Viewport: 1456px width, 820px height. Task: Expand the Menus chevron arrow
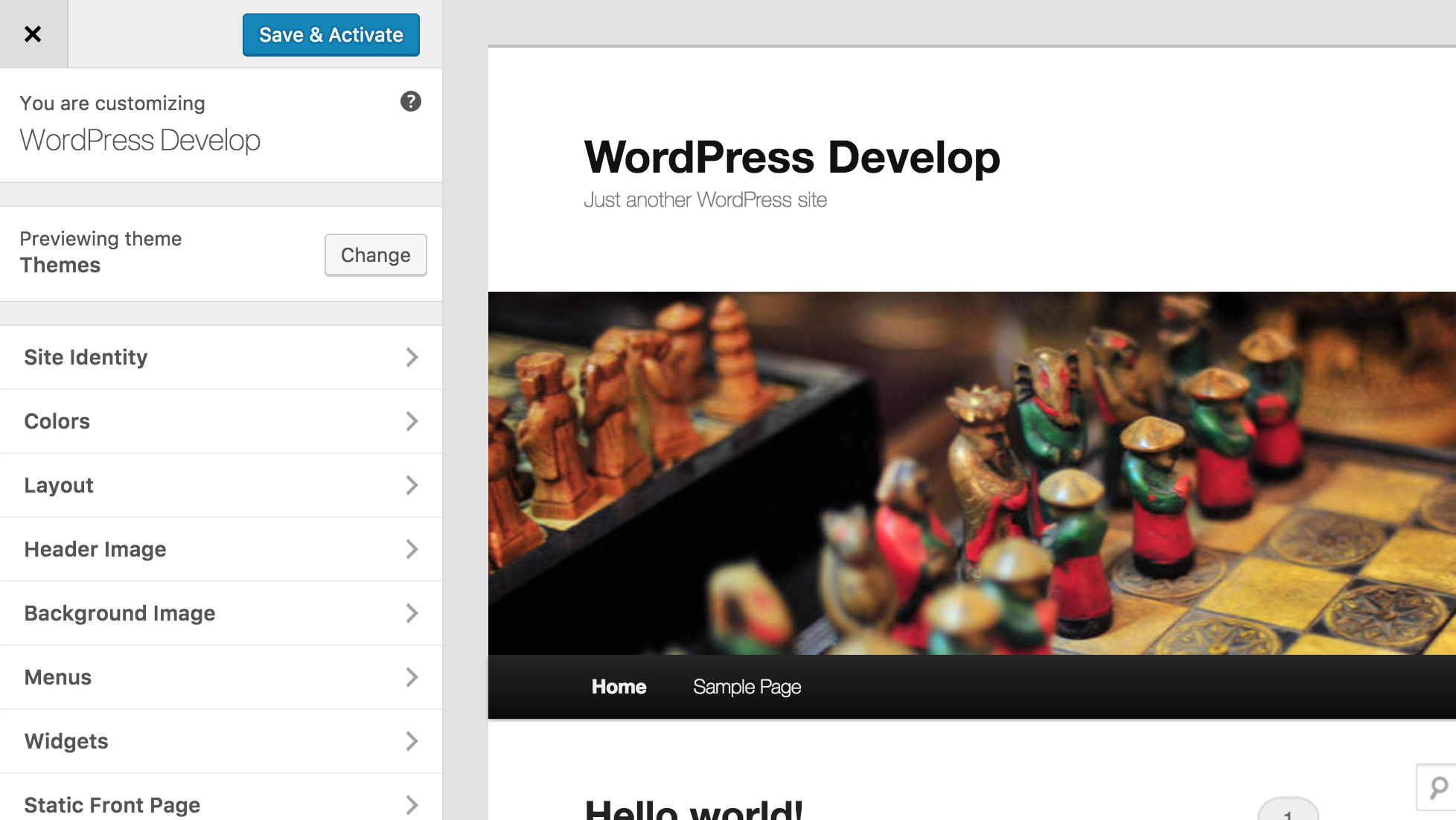(412, 677)
